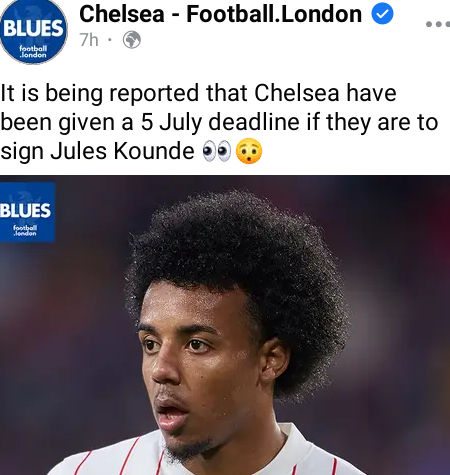Image resolution: width=450 pixels, height=475 pixels.
Task: Click the word Chelsea in the post body
Action: [297, 93]
